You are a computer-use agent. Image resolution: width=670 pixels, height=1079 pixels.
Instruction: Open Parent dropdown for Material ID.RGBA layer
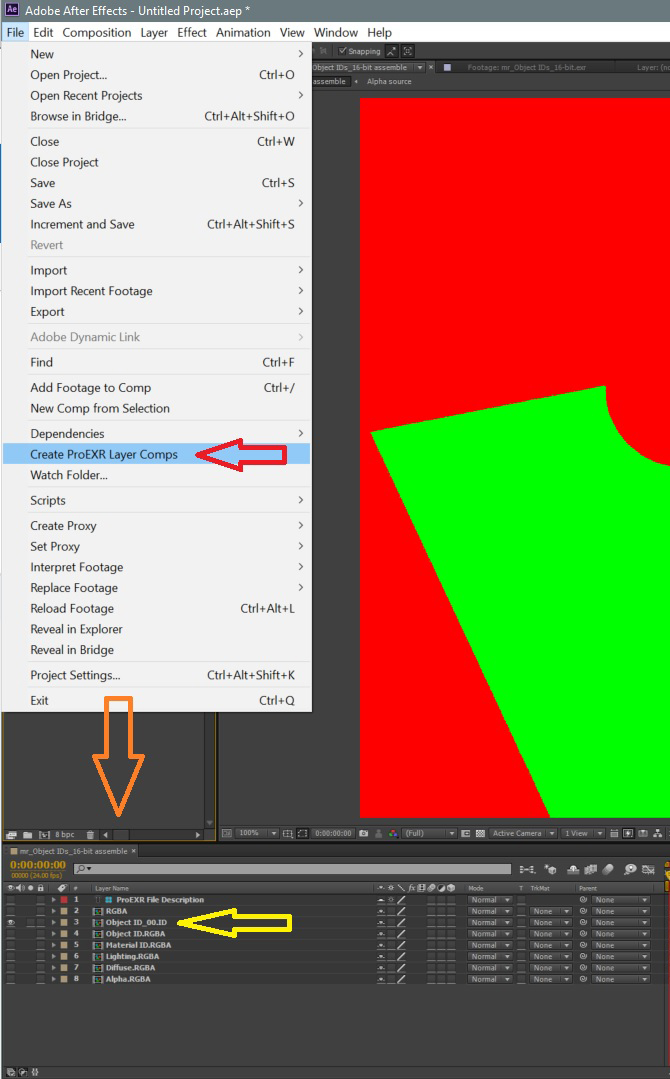621,945
